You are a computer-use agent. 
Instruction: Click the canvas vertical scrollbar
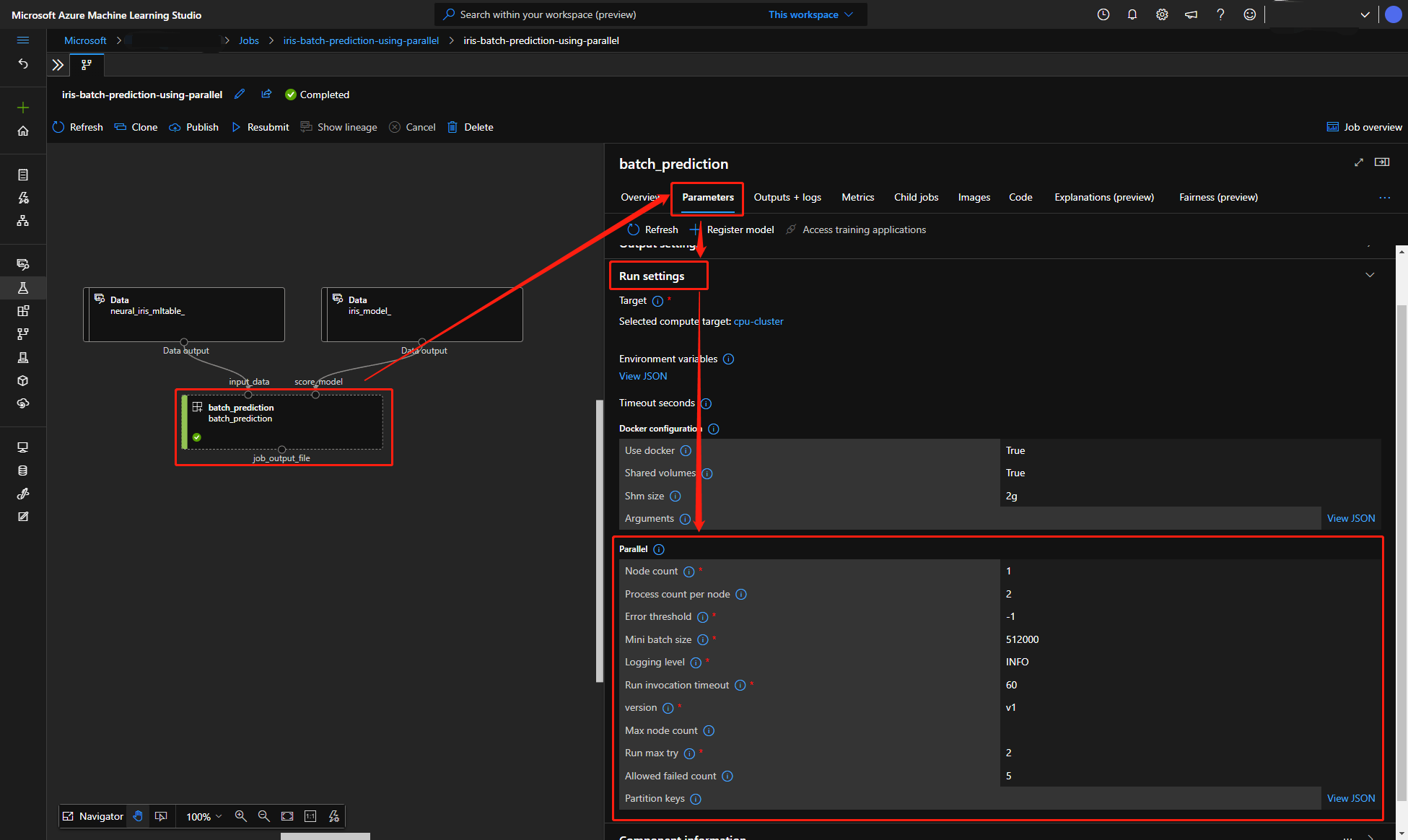(599, 541)
